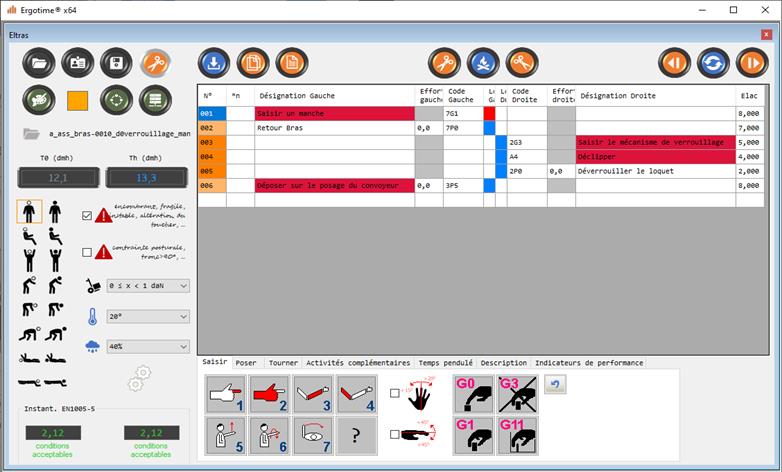This screenshot has width=782, height=472.
Task: Enable the wrist deviation hand checkbox
Action: [394, 393]
